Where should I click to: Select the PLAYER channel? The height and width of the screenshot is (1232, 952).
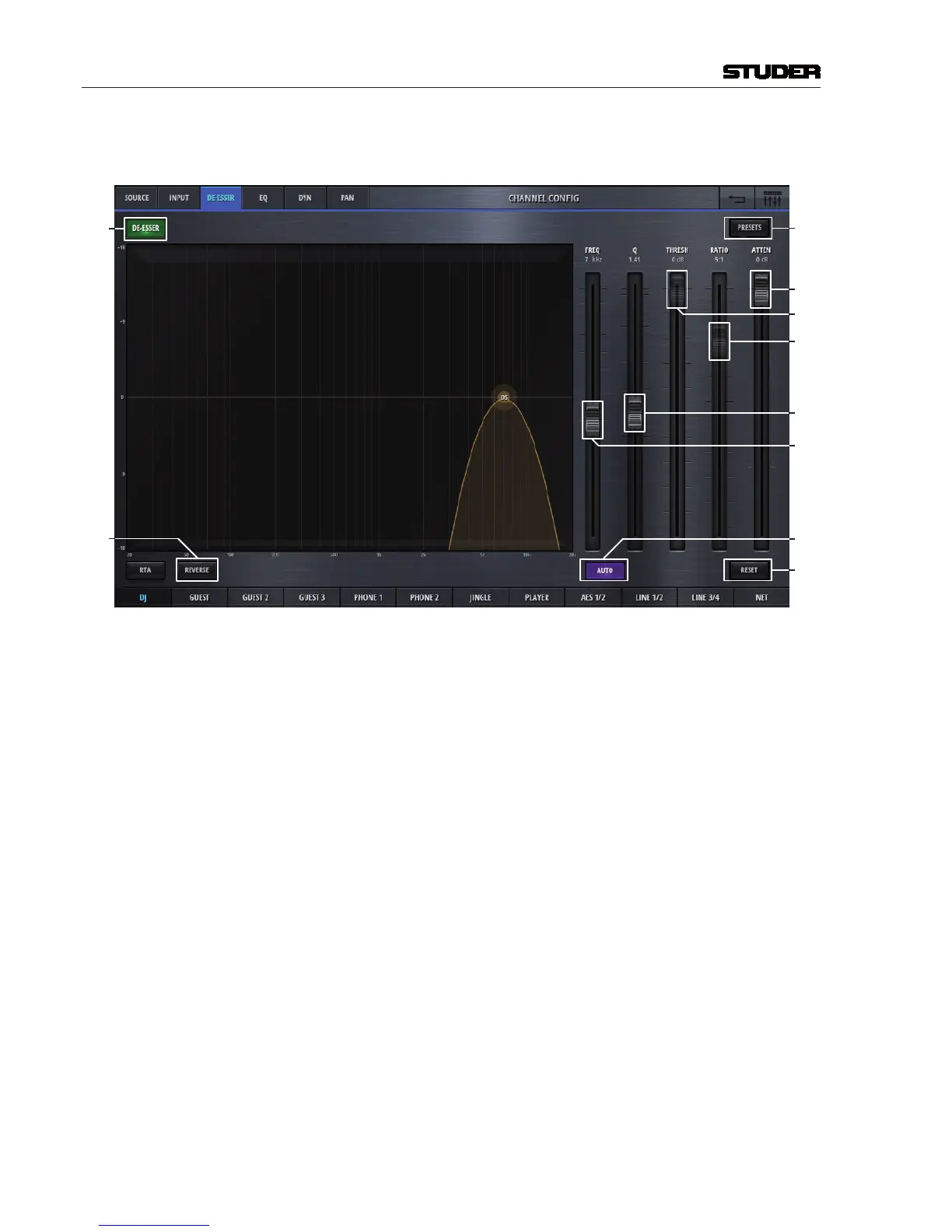coord(537,597)
